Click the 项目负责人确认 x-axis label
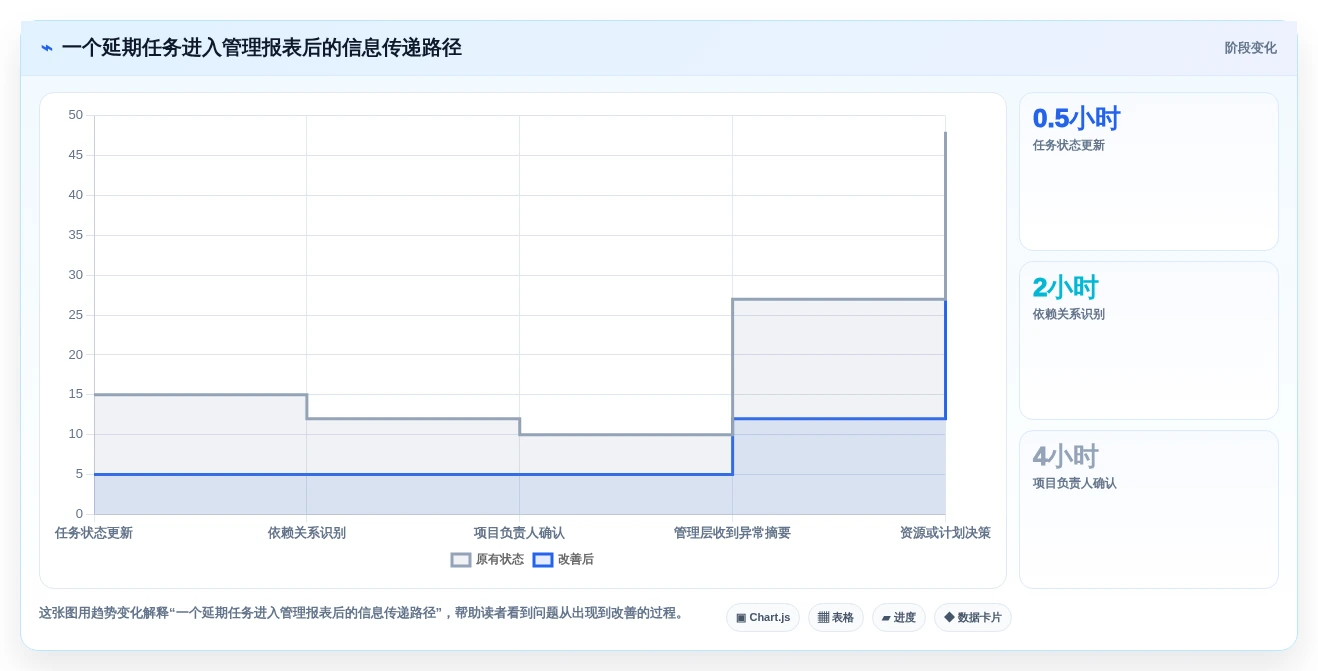1318x671 pixels. (519, 533)
